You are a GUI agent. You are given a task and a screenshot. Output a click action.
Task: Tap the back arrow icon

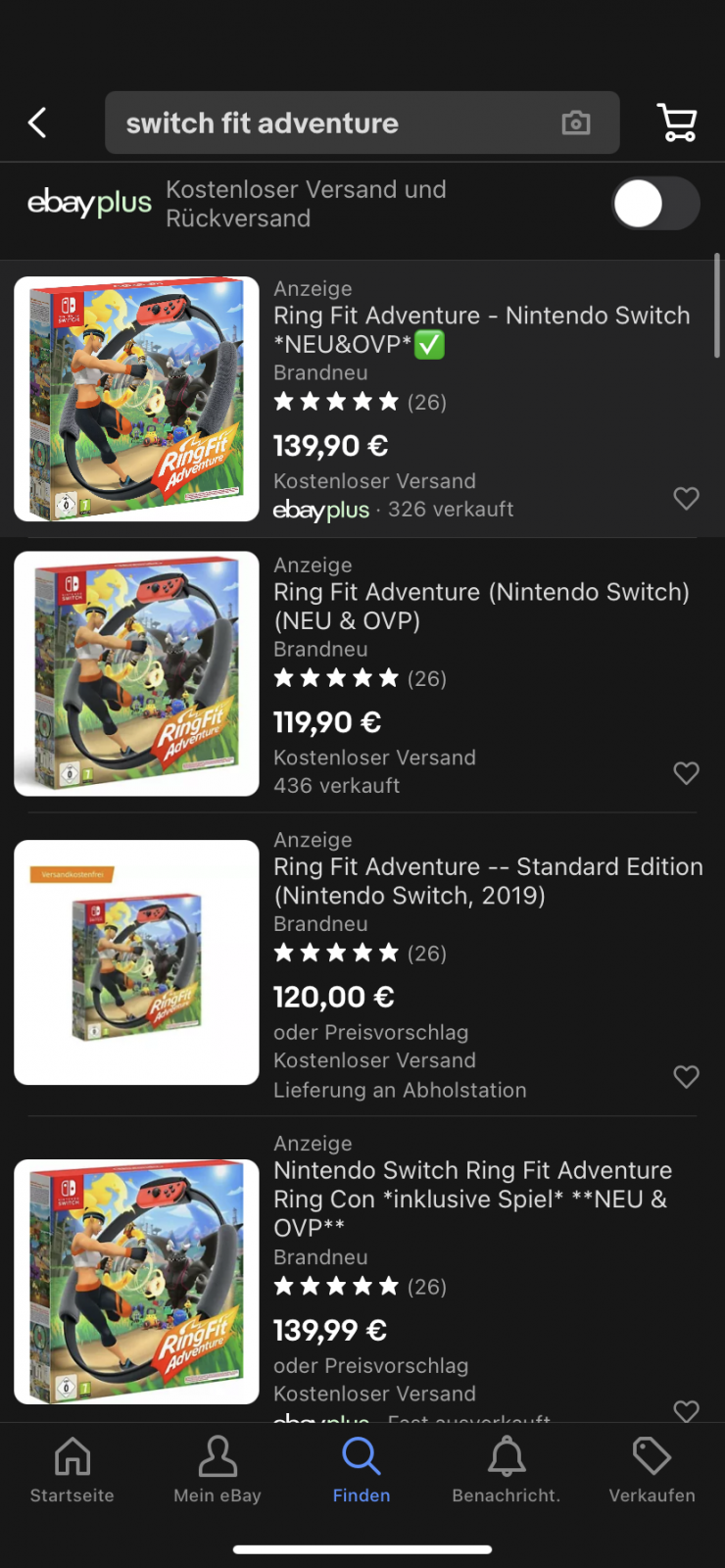(x=37, y=122)
